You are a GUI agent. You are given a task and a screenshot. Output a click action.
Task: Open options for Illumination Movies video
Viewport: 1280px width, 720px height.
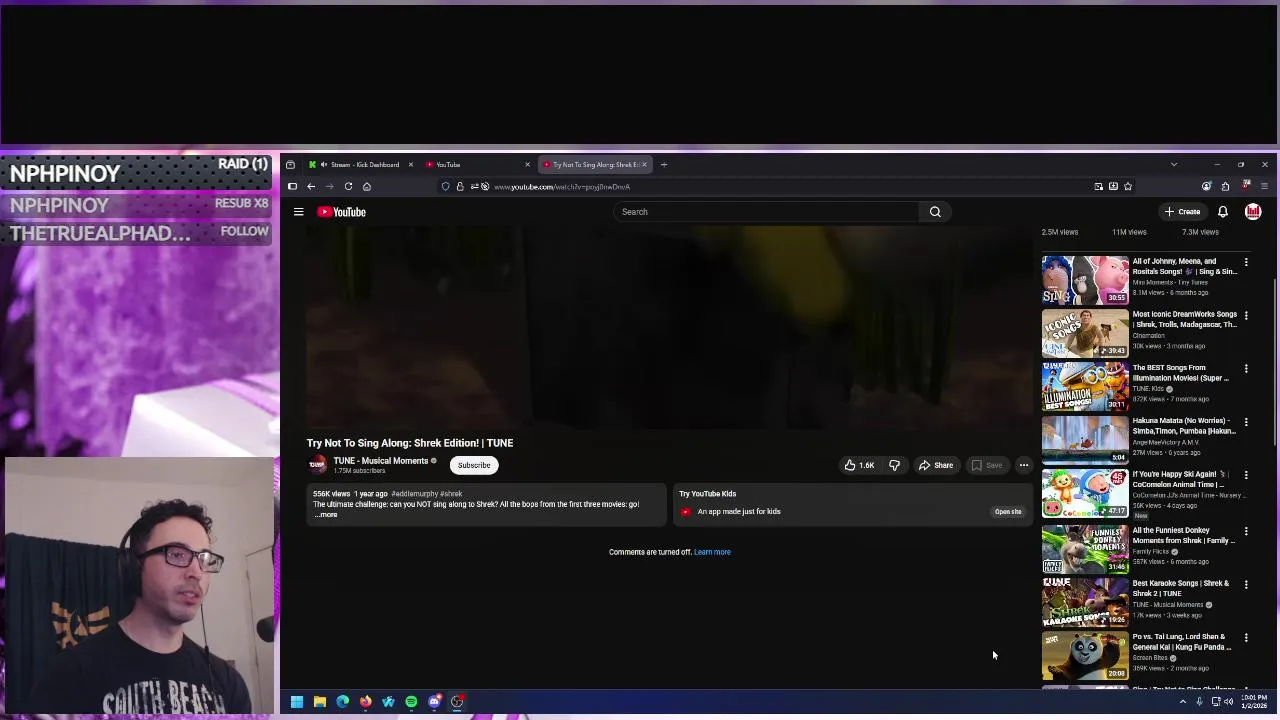click(x=1246, y=369)
